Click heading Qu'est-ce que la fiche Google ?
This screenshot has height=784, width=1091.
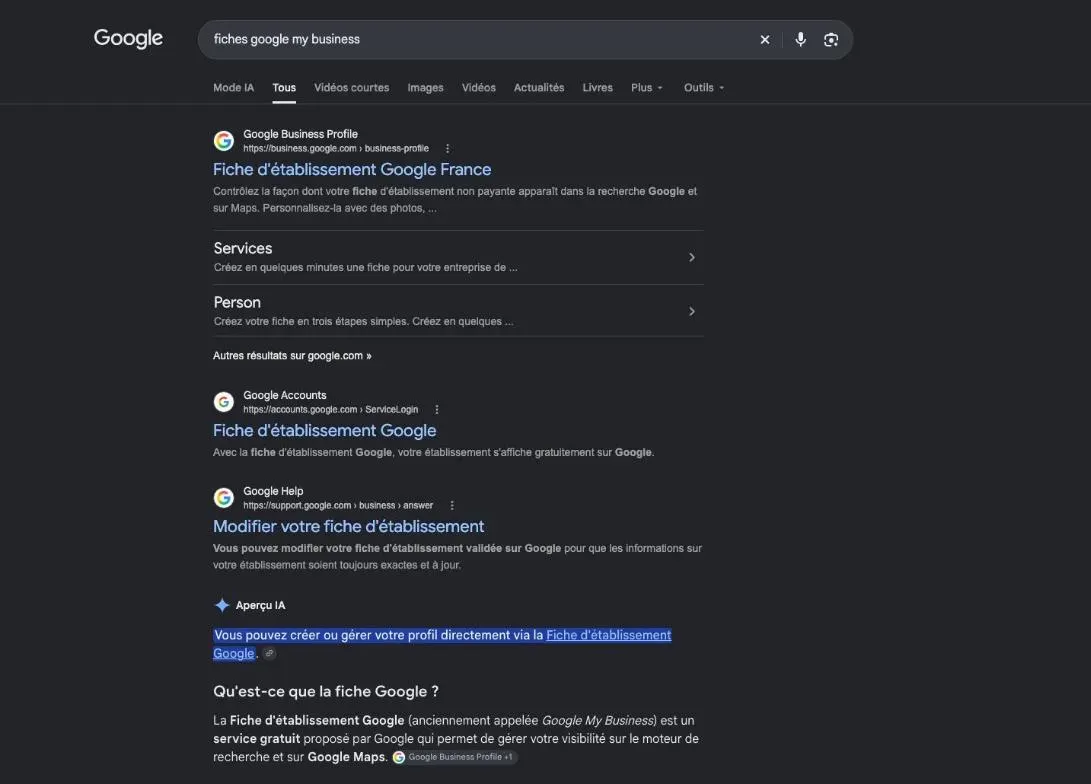tap(326, 691)
